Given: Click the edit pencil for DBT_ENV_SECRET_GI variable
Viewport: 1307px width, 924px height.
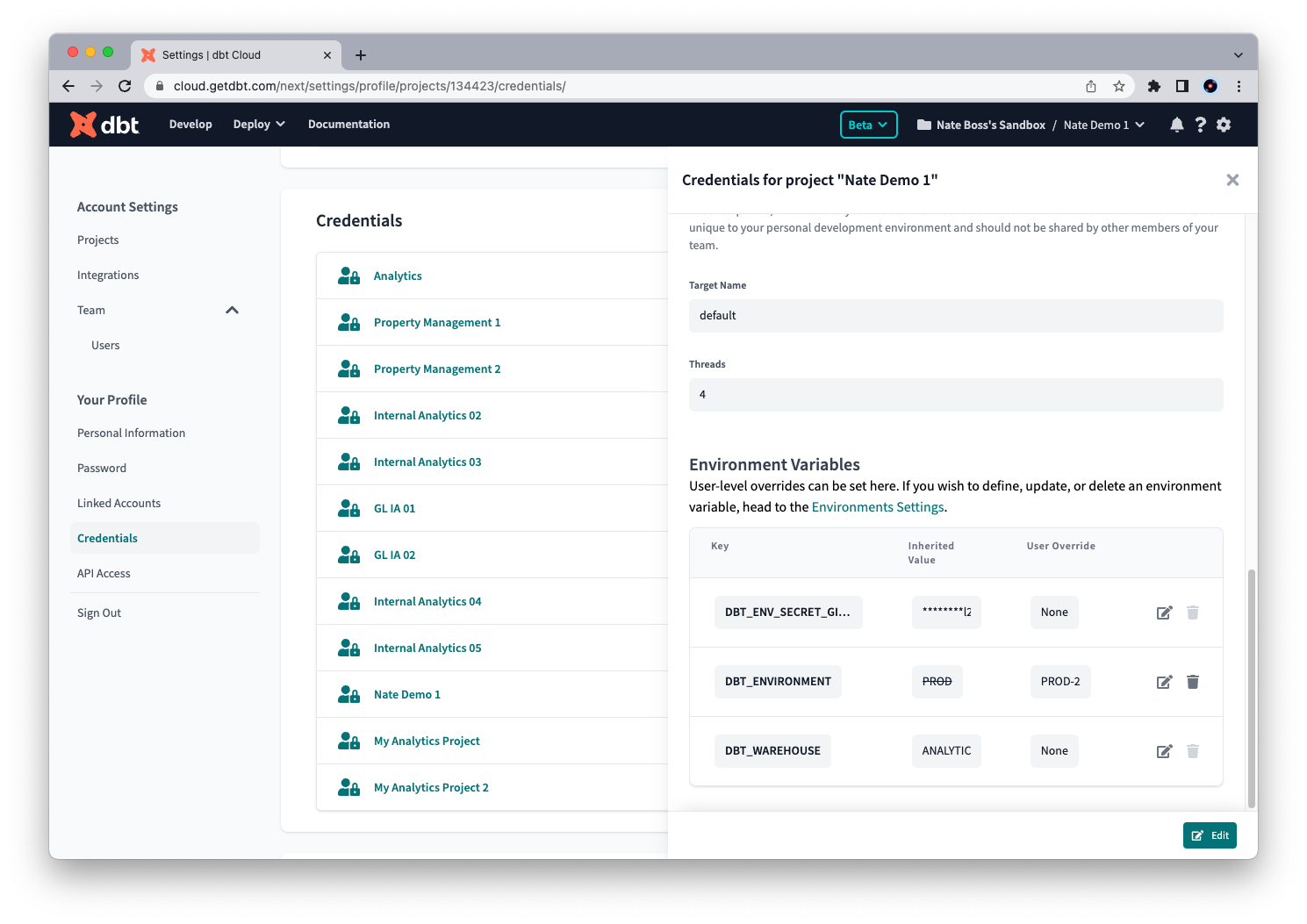Looking at the screenshot, I should tap(1164, 612).
